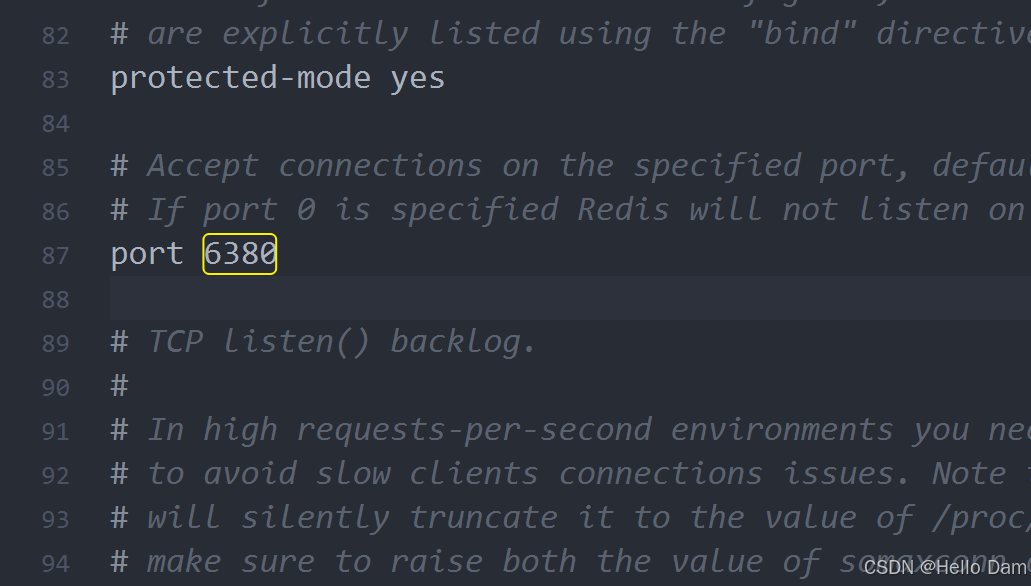Click the word "Redis" on line 86
1031x586 pixels.
coord(623,210)
